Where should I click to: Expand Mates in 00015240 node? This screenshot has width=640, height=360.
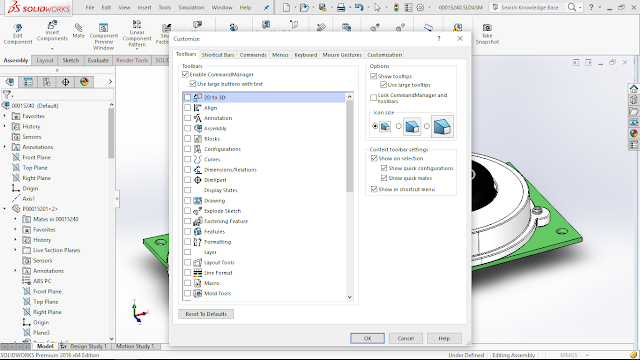(x=16, y=219)
